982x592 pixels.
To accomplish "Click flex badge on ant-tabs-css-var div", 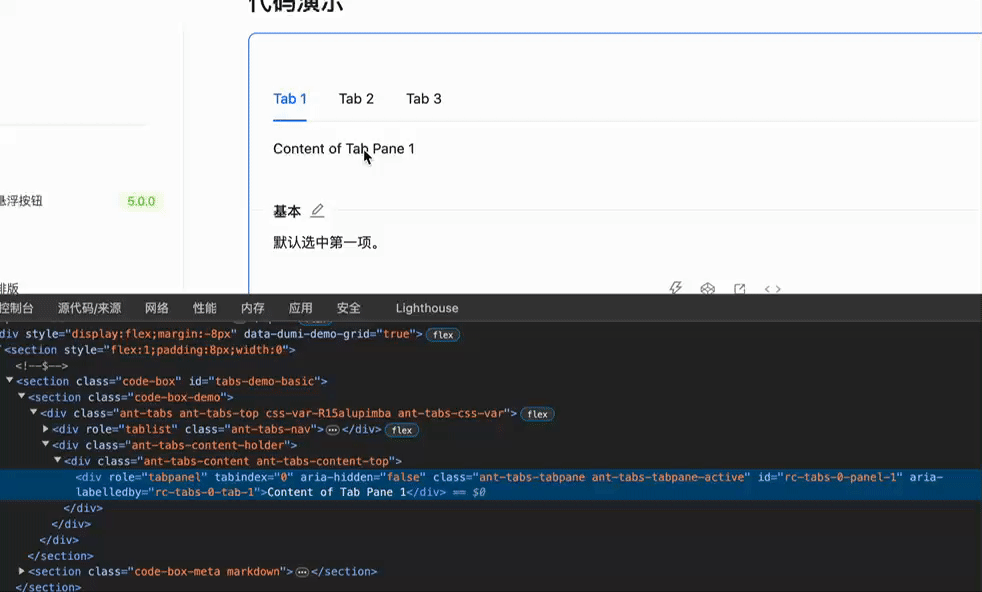I will point(537,414).
